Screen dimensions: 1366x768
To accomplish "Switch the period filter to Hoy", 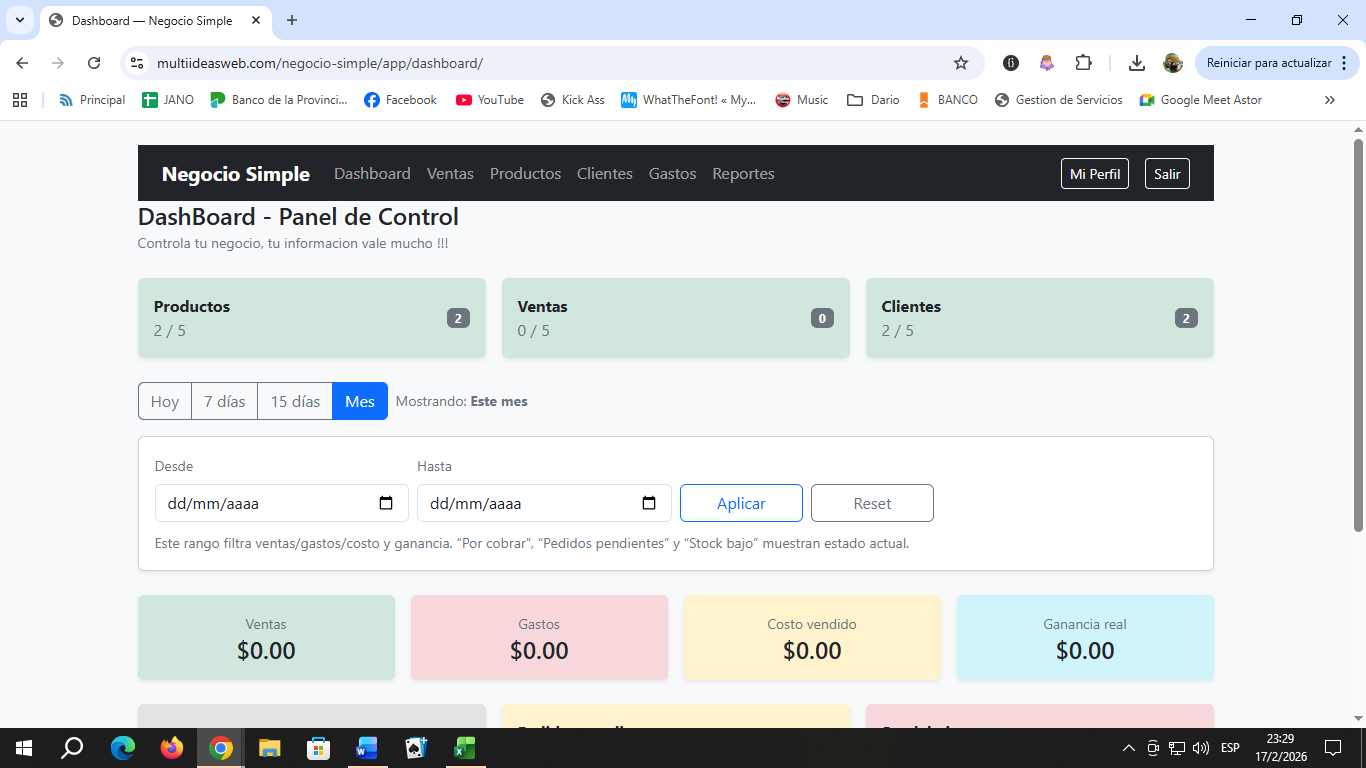I will pyautogui.click(x=164, y=401).
